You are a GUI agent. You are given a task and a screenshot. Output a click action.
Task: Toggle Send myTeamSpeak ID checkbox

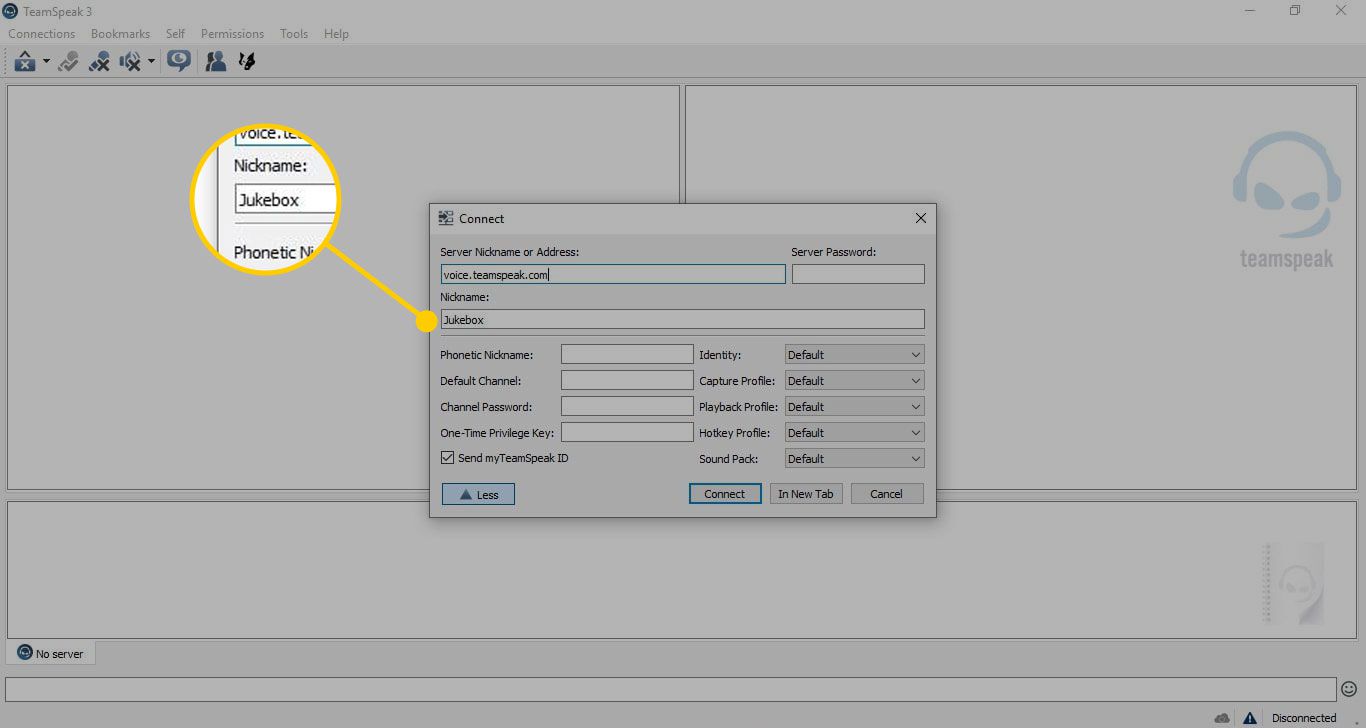447,458
